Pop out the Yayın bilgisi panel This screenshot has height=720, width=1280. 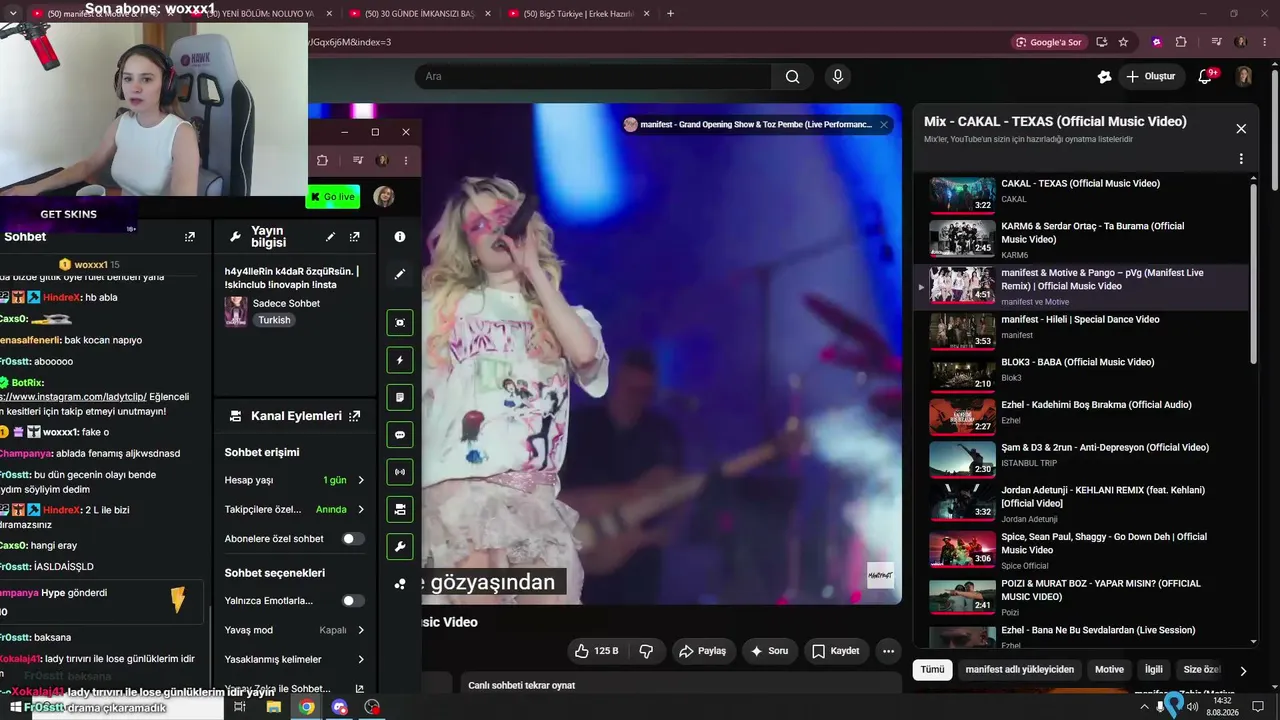[354, 237]
